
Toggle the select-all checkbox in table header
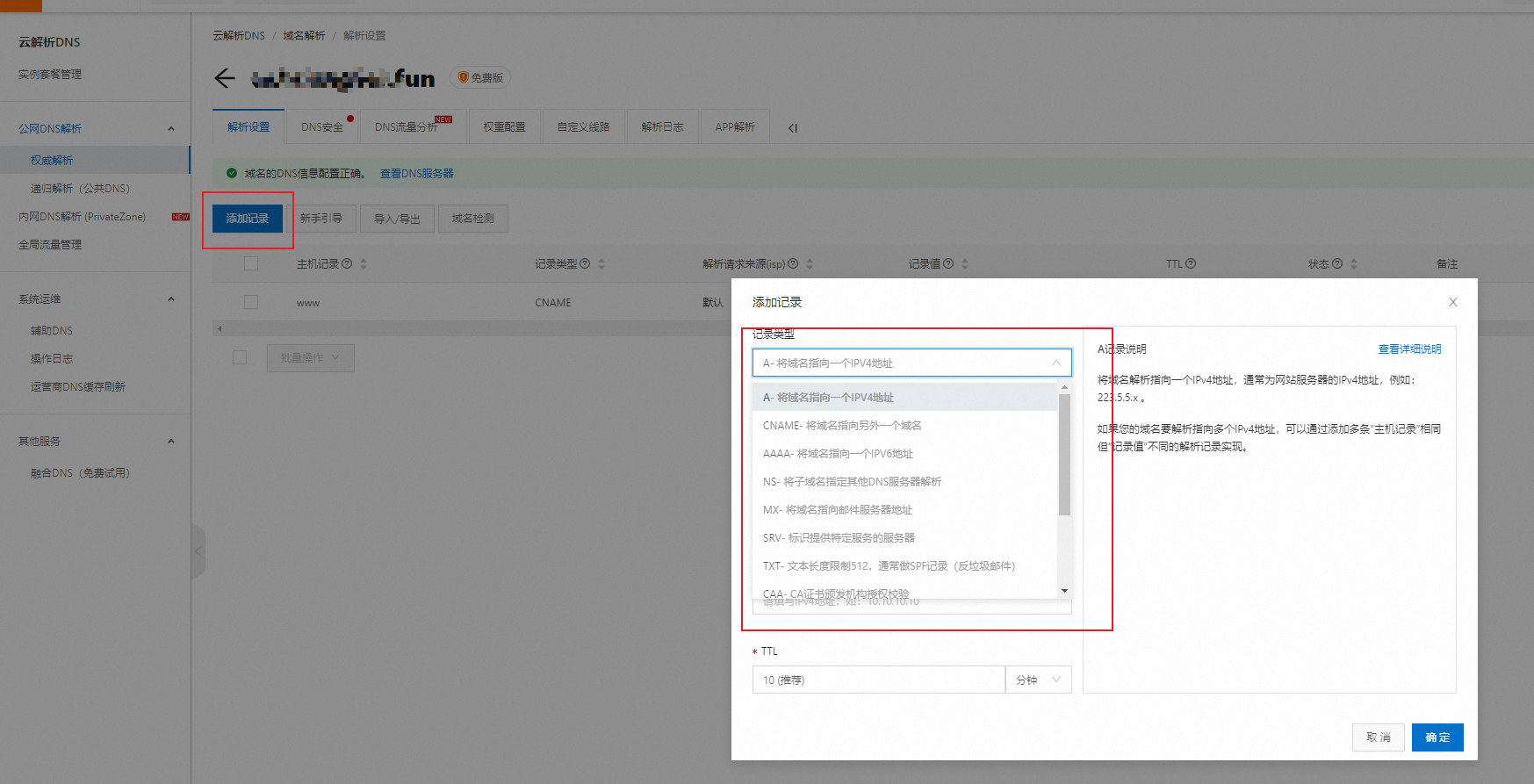pyautogui.click(x=251, y=263)
